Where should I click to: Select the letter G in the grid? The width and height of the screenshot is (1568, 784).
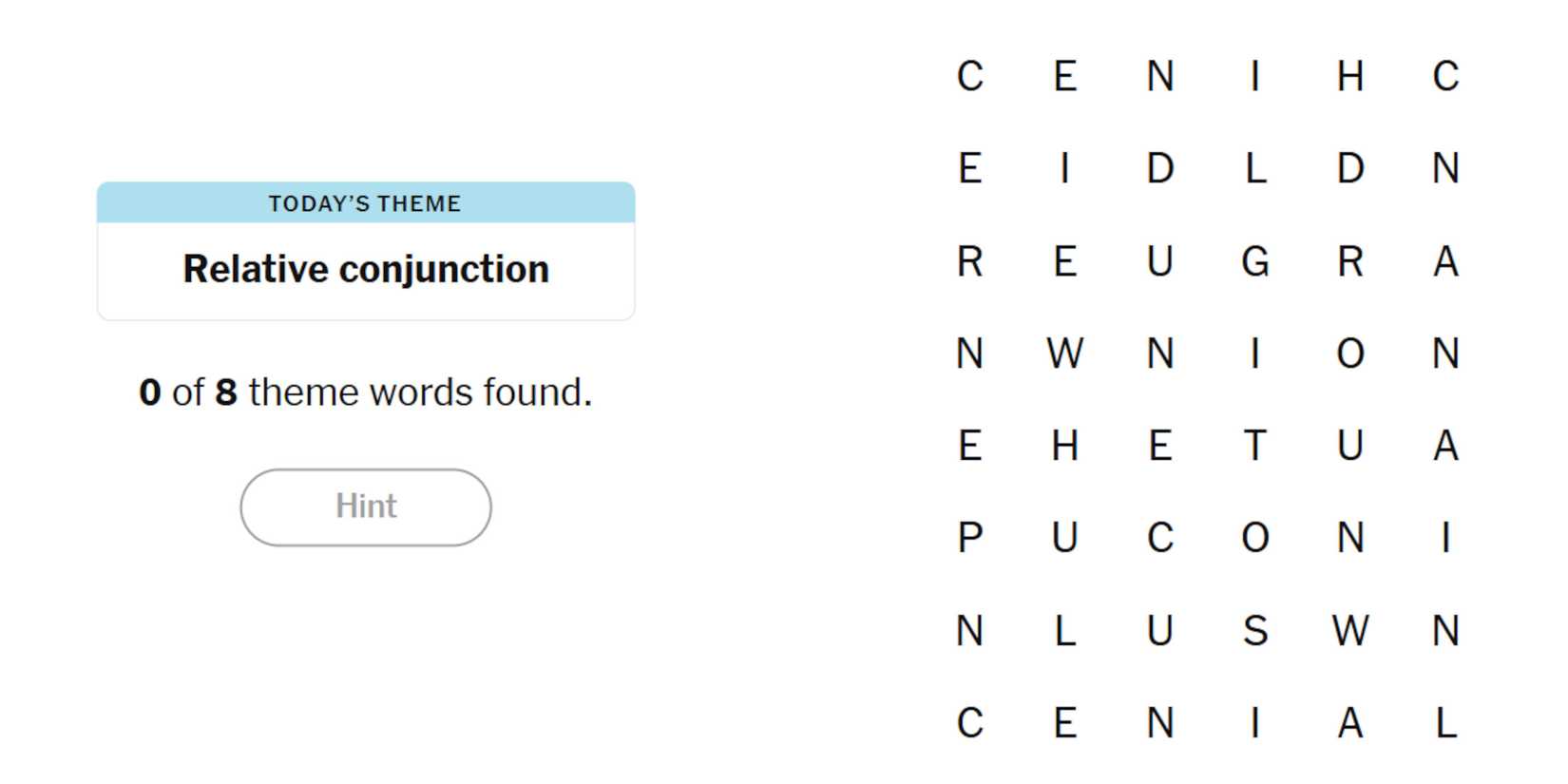pos(1255,260)
